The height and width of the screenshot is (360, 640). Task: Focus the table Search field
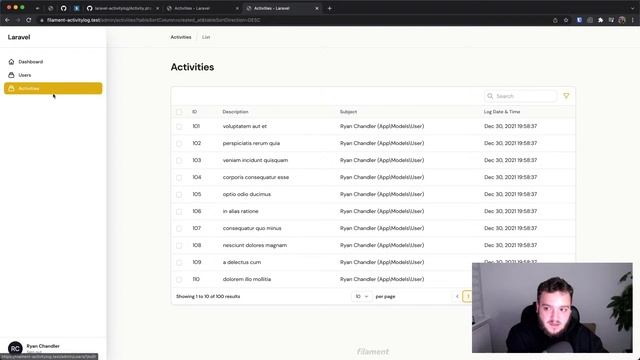(x=520, y=96)
